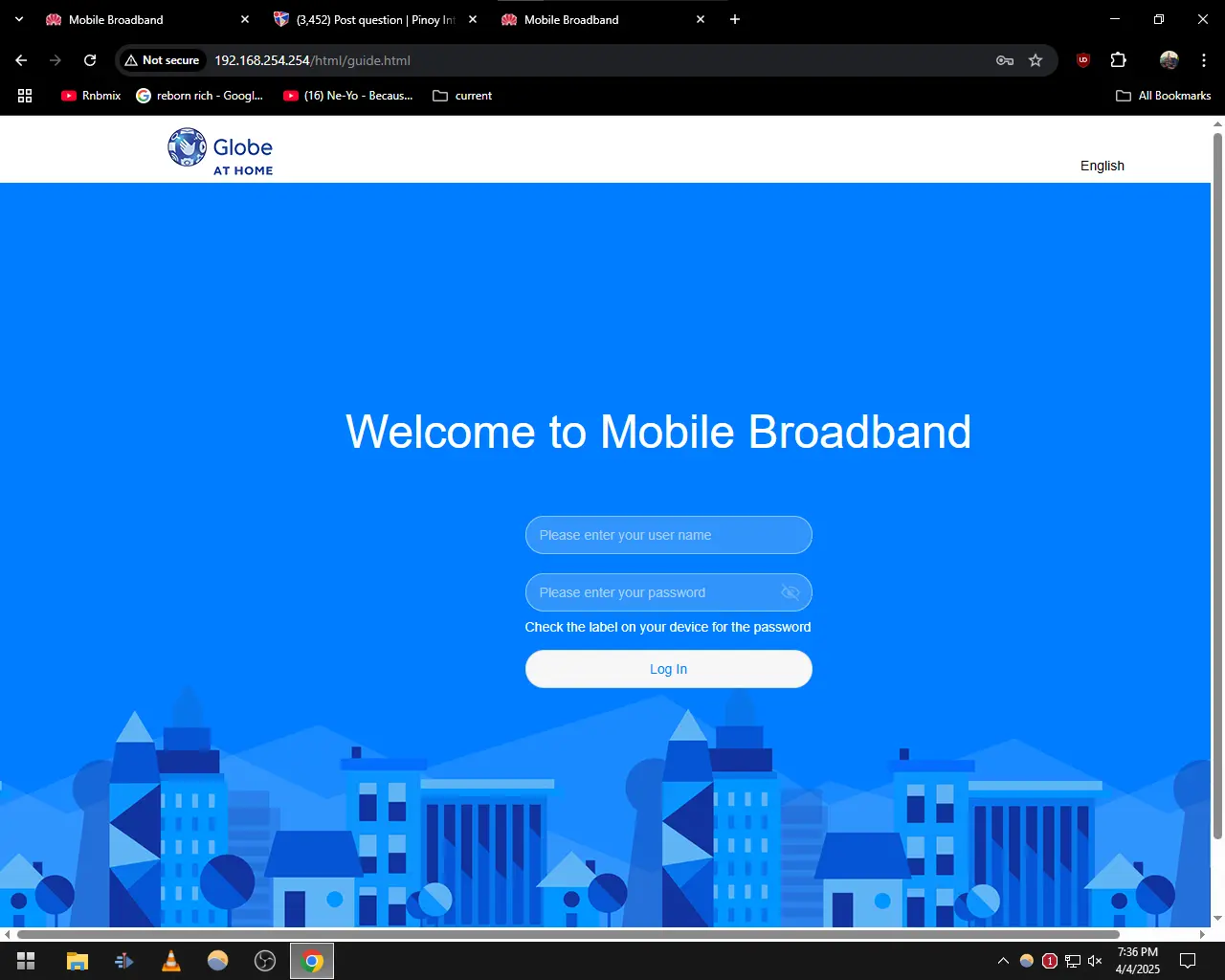Open the orange-blue circle taskbar app
This screenshot has height=980, width=1225.
(218, 961)
